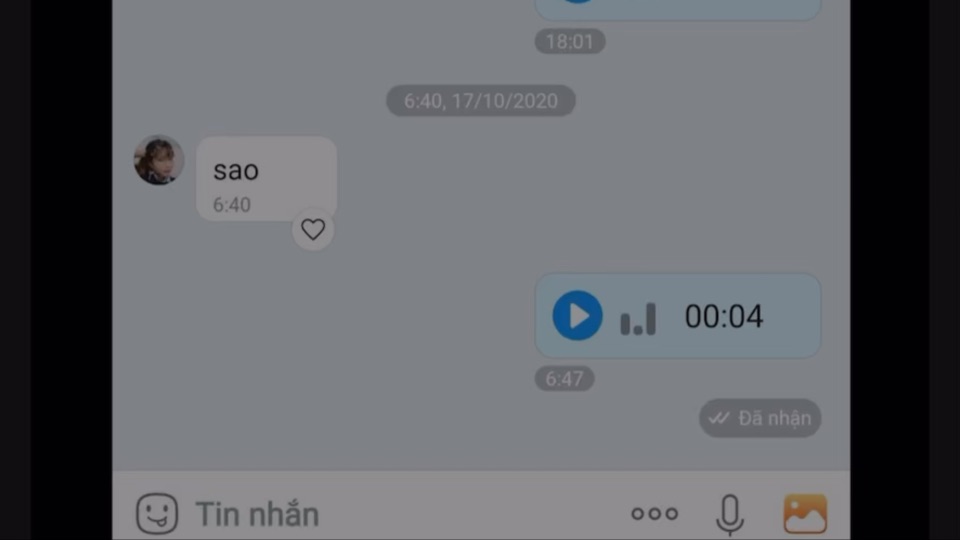Like the 'sao' message with heart
The width and height of the screenshot is (960, 540).
pos(313,230)
